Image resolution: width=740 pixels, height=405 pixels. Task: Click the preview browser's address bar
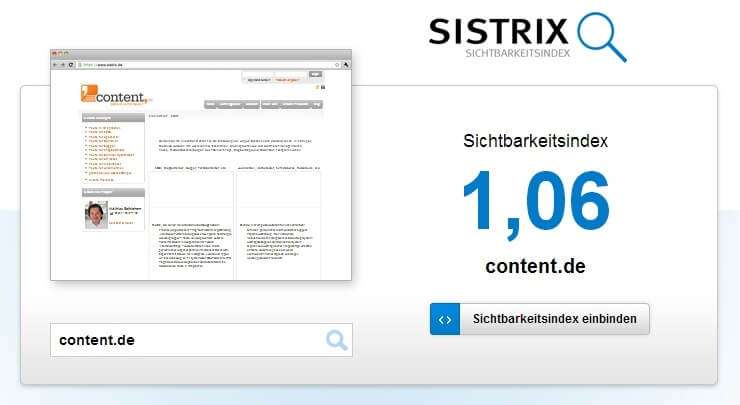click(209, 65)
